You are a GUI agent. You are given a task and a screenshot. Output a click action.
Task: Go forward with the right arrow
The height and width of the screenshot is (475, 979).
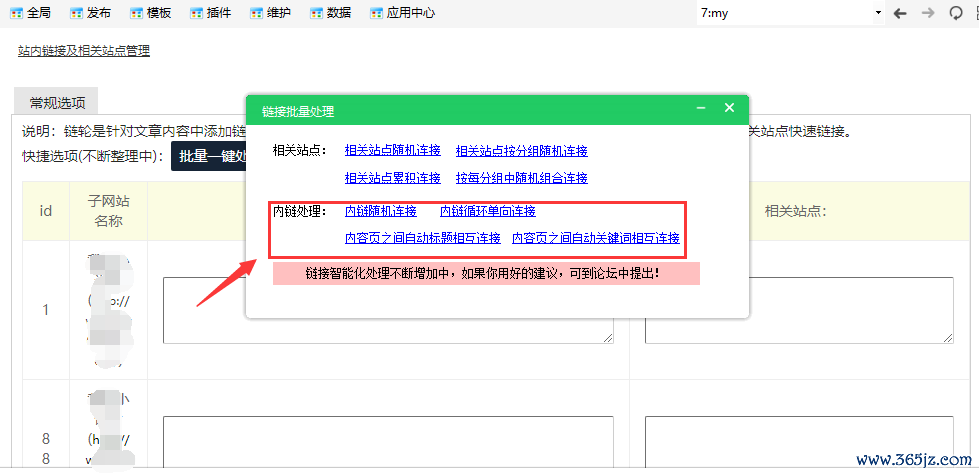[x=927, y=13]
